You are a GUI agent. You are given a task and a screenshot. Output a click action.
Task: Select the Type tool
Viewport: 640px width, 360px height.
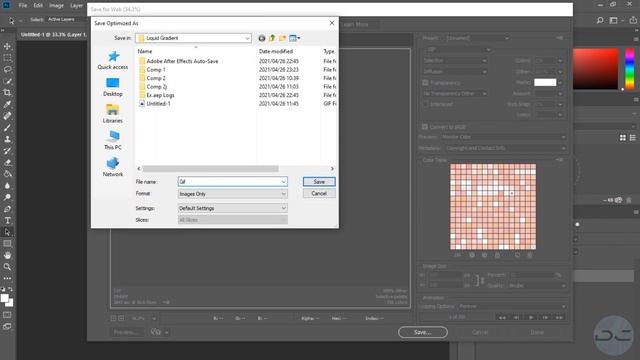(x=7, y=220)
